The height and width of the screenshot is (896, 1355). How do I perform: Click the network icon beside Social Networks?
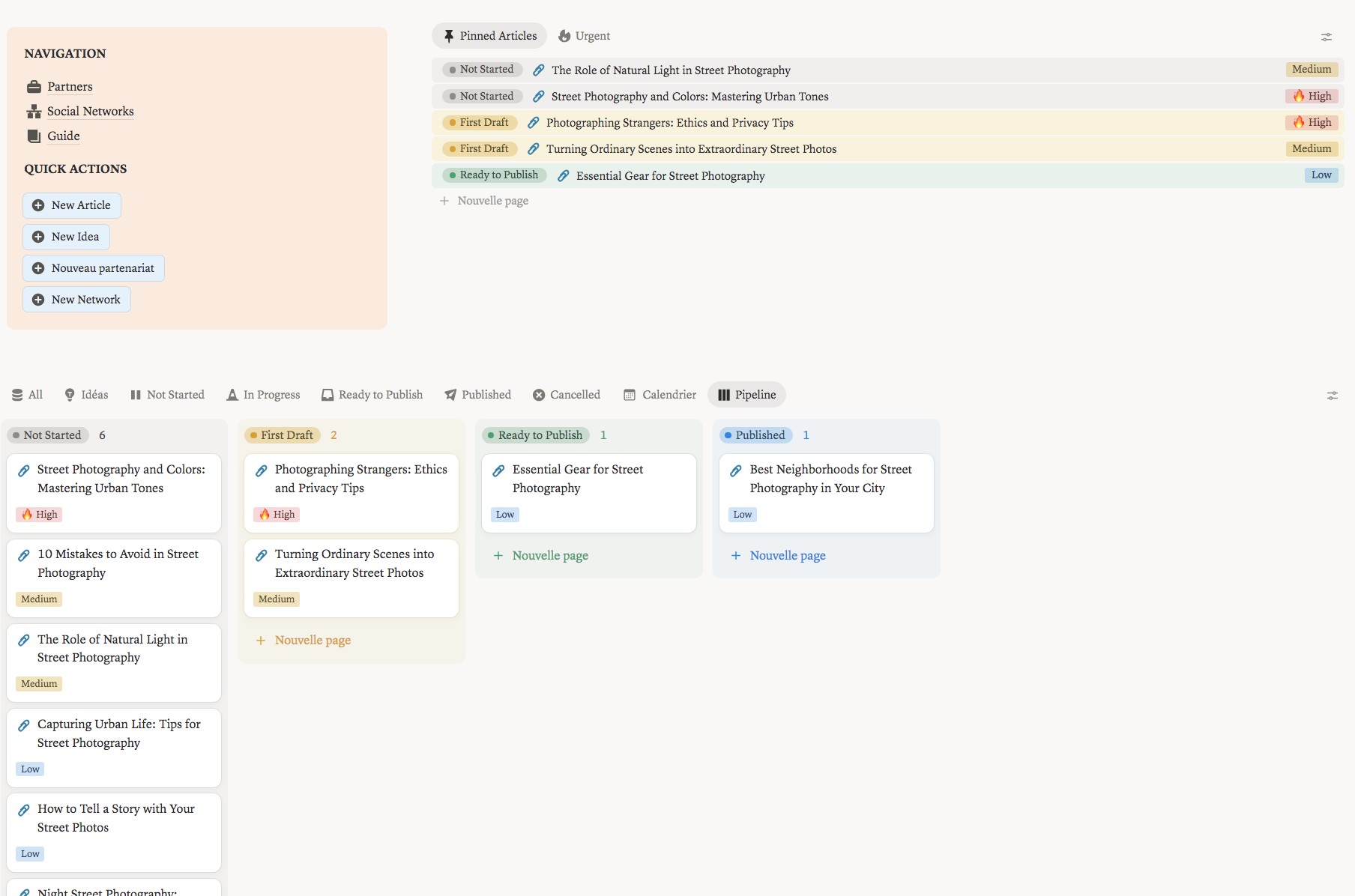34,112
